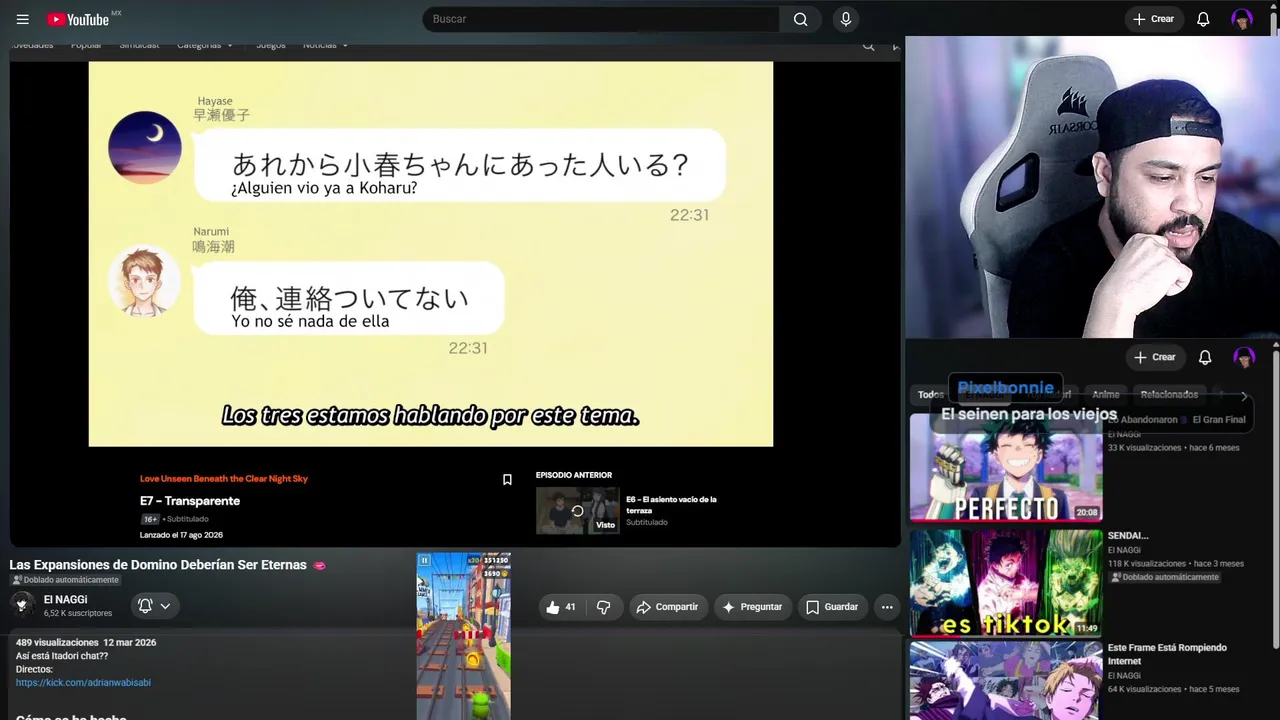Screen dimensions: 1280x720
Task: Open the PERFECTO video thumbnail
Action: tap(1006, 468)
